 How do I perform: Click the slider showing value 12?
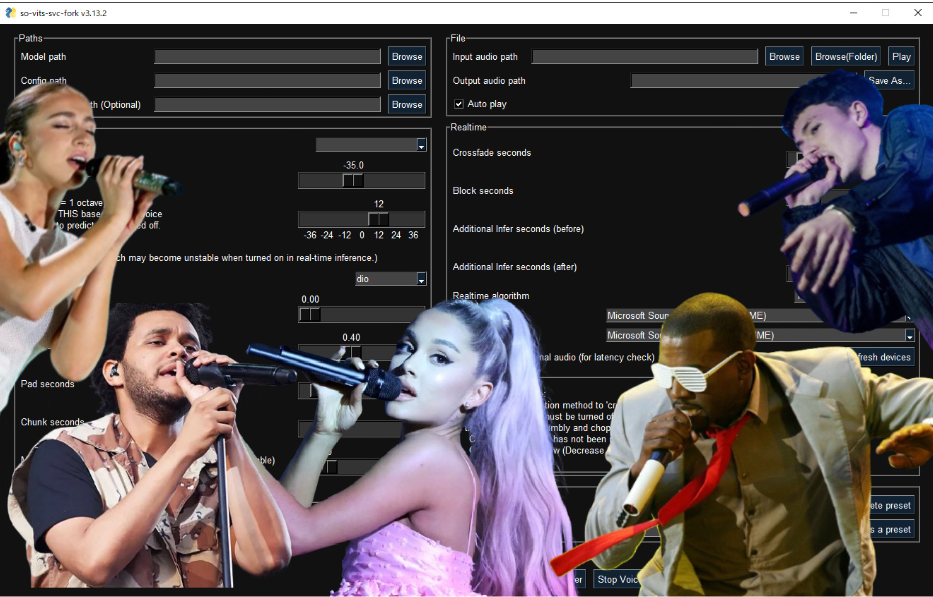tap(361, 219)
